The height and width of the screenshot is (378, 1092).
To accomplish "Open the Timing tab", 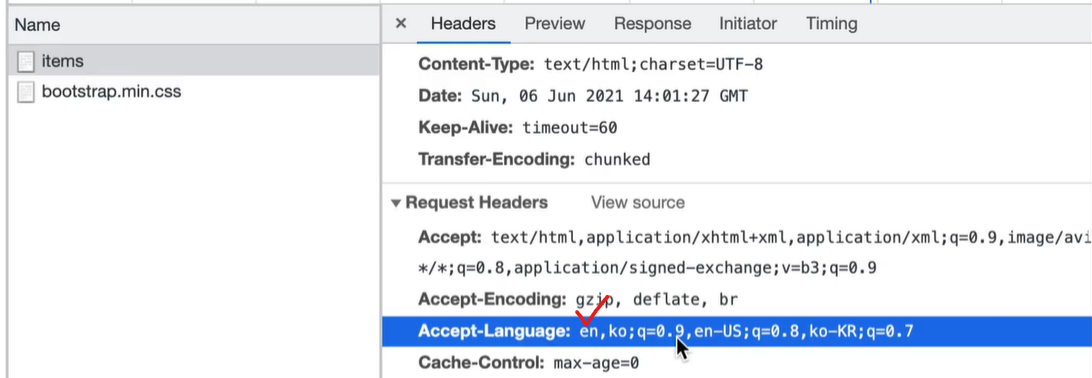I will point(832,24).
